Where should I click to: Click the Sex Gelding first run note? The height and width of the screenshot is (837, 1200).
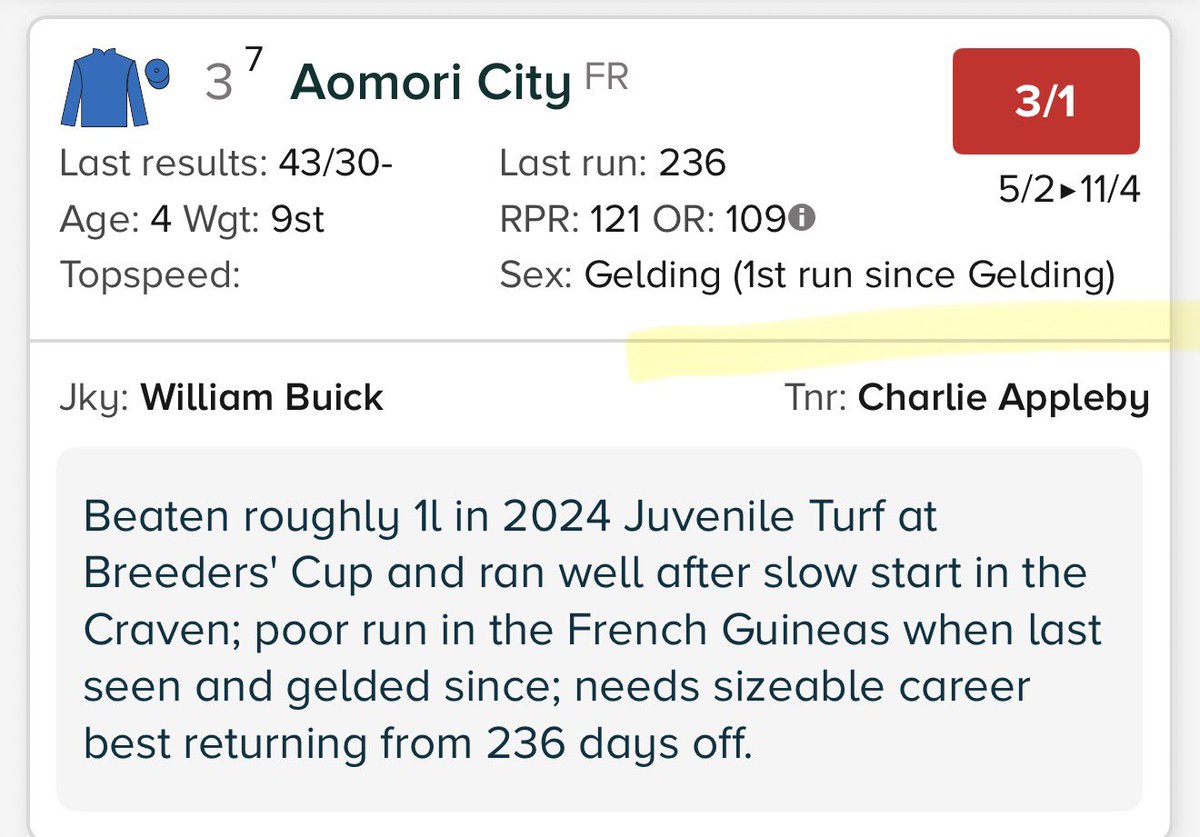click(849, 275)
